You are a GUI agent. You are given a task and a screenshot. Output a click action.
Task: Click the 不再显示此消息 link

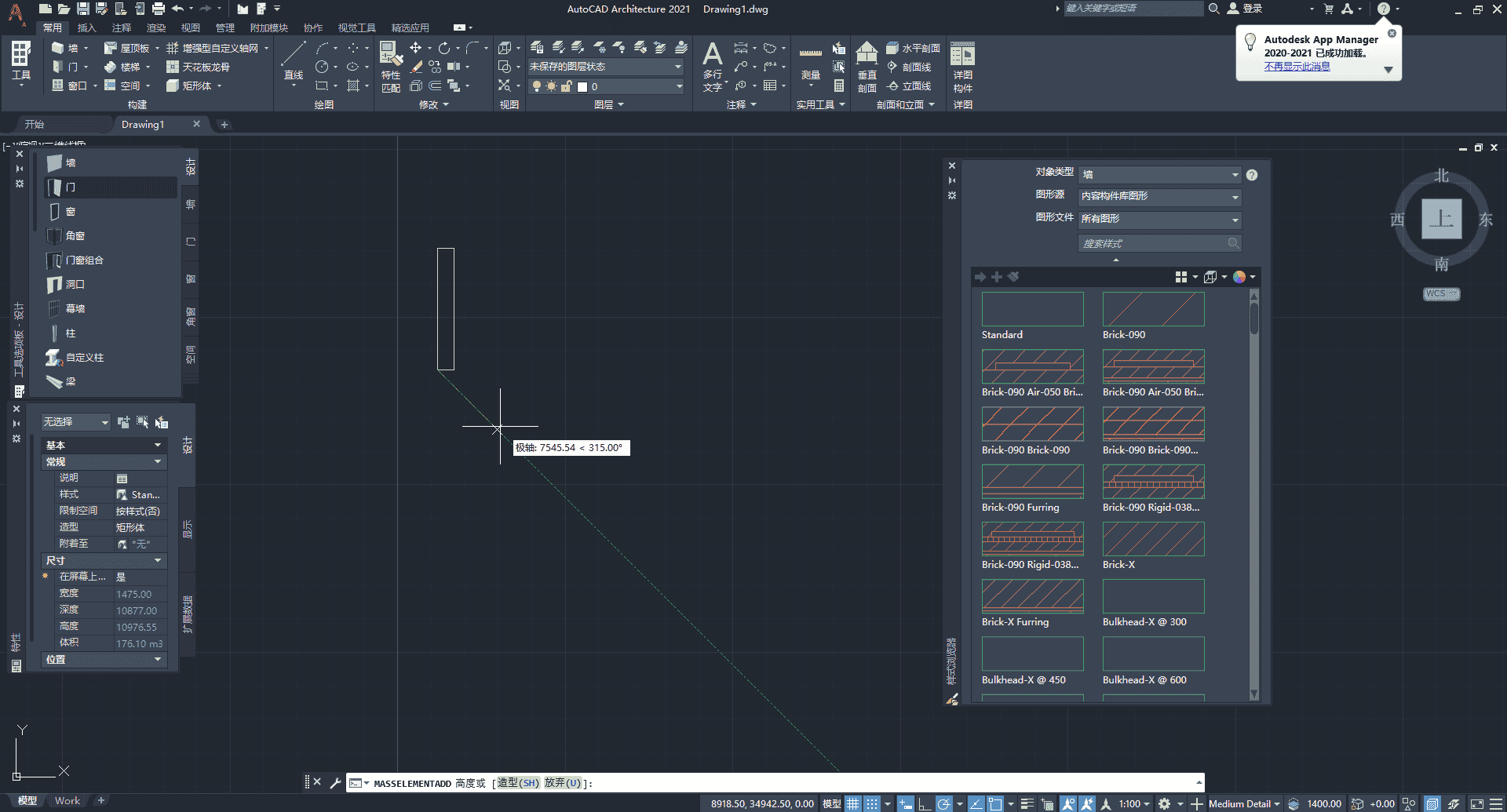(1297, 67)
